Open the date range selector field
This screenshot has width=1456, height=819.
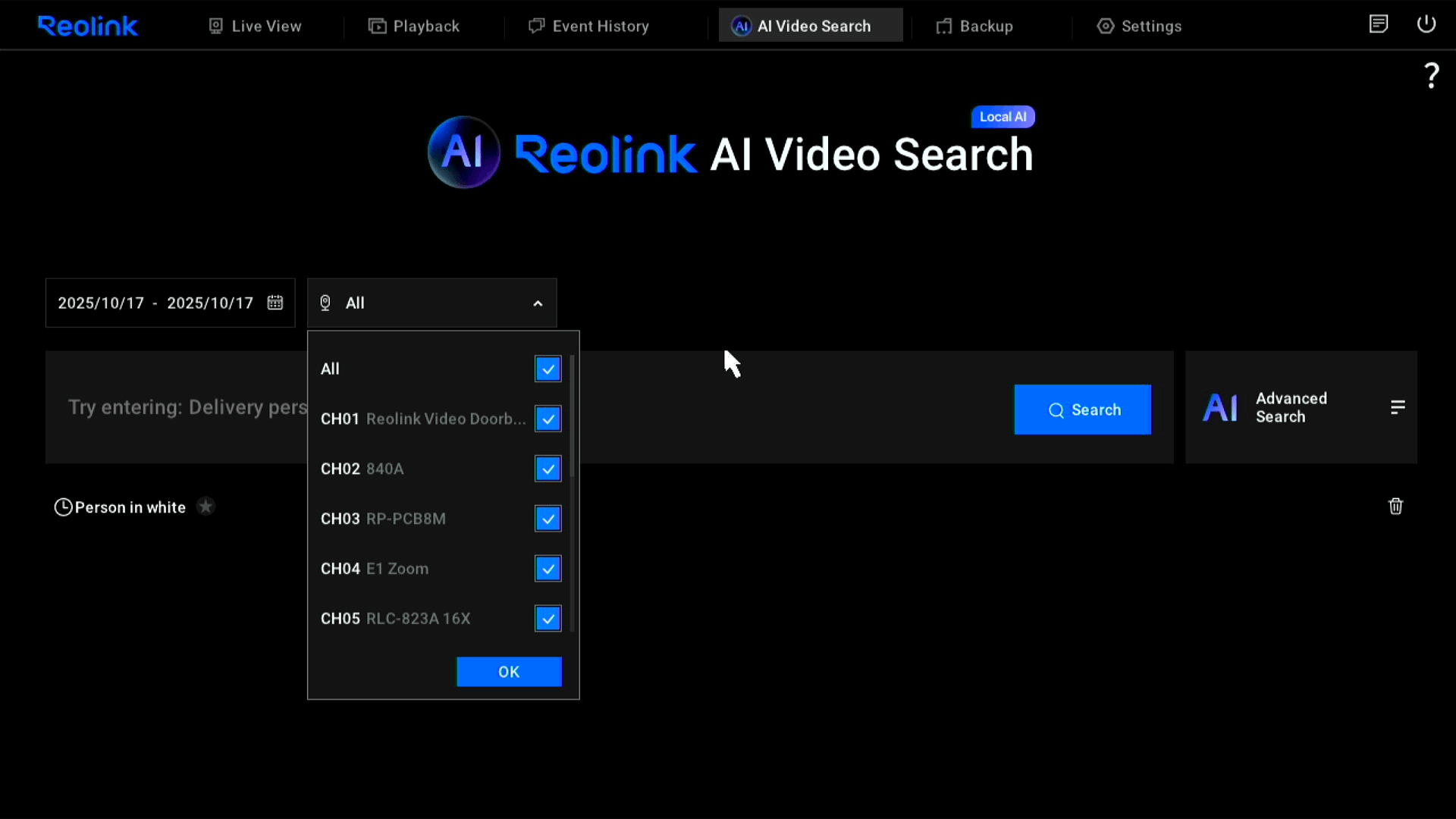(155, 303)
